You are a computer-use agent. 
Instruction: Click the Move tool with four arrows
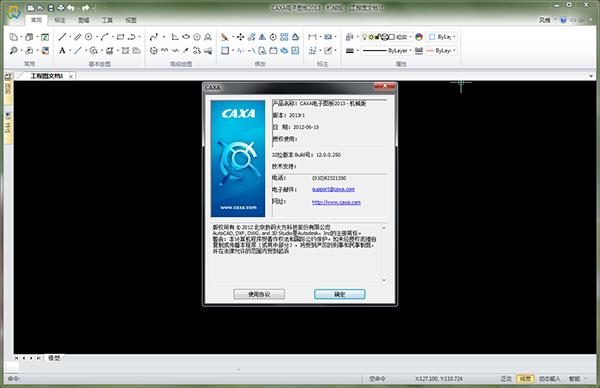point(240,37)
